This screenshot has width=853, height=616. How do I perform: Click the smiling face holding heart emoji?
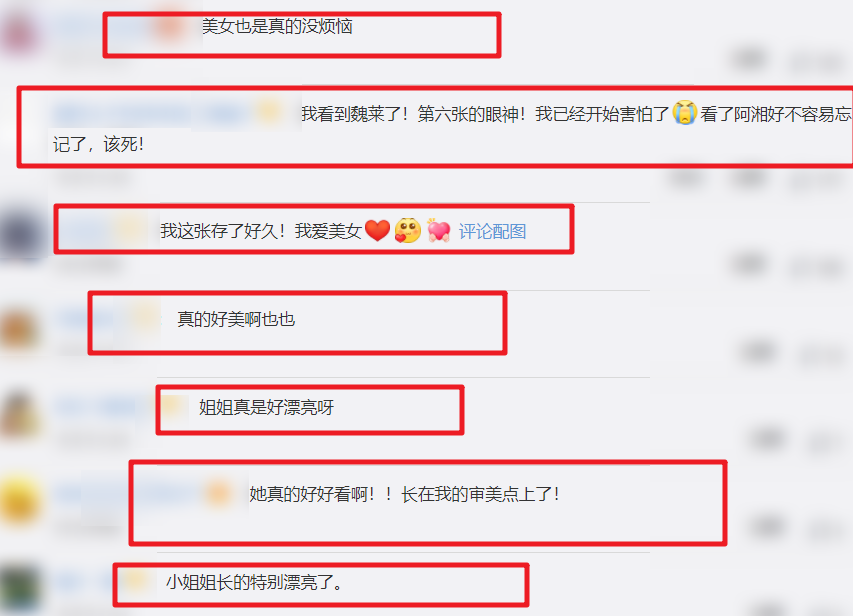point(408,230)
